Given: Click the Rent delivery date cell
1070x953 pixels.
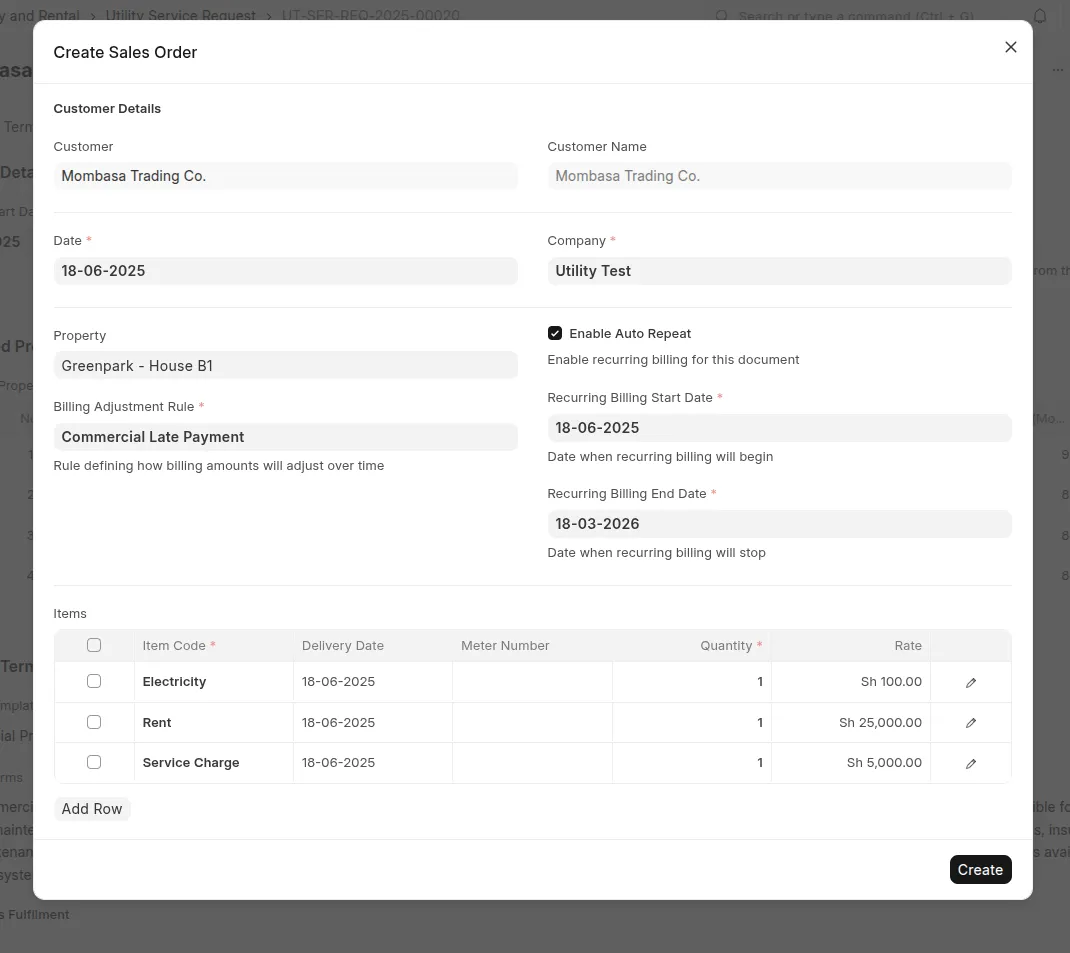Looking at the screenshot, I should click(x=373, y=722).
